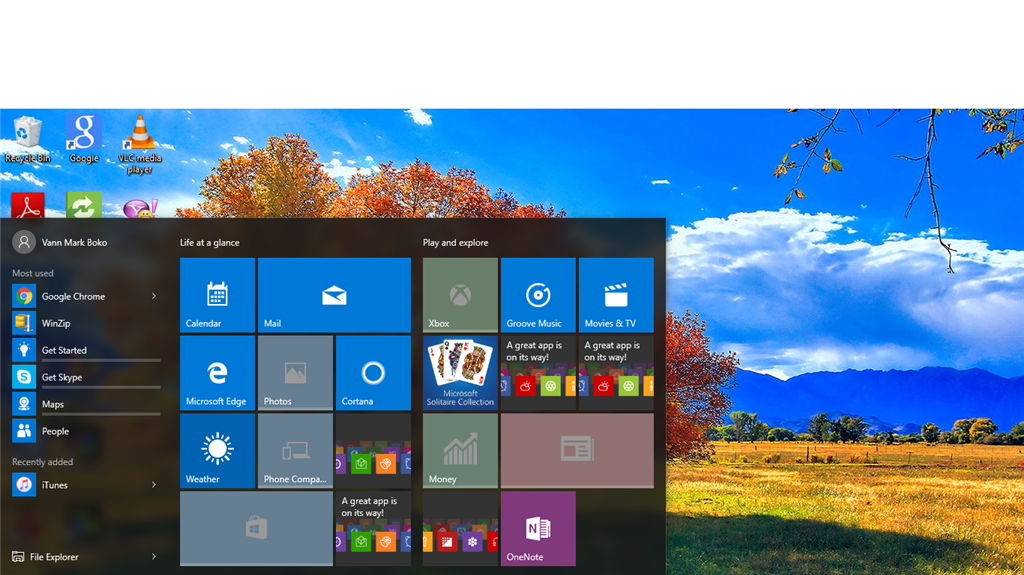Click the Play and explore group title
The width and height of the screenshot is (1024, 575).
(x=455, y=242)
